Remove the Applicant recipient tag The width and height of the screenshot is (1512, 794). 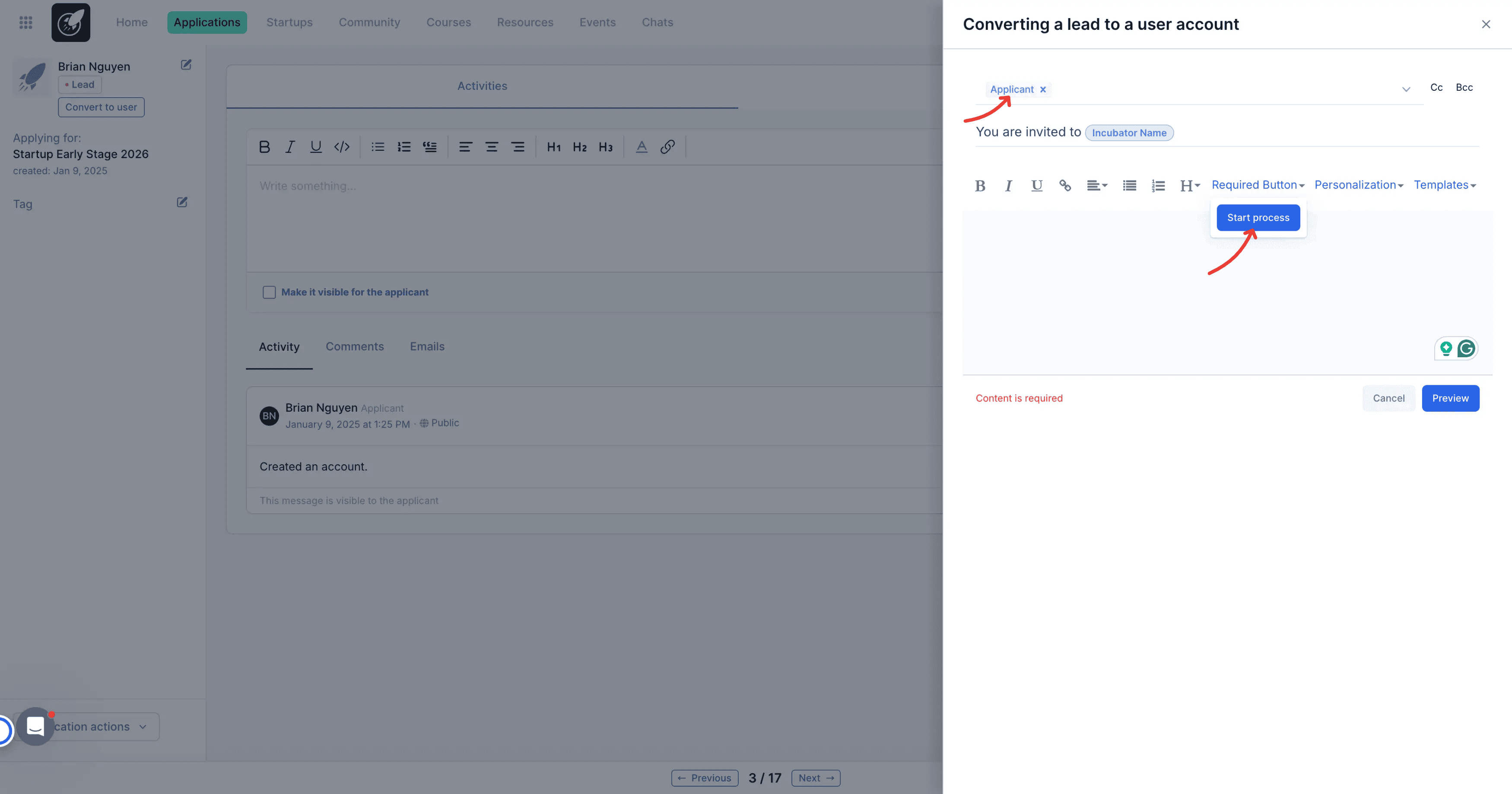click(1043, 90)
